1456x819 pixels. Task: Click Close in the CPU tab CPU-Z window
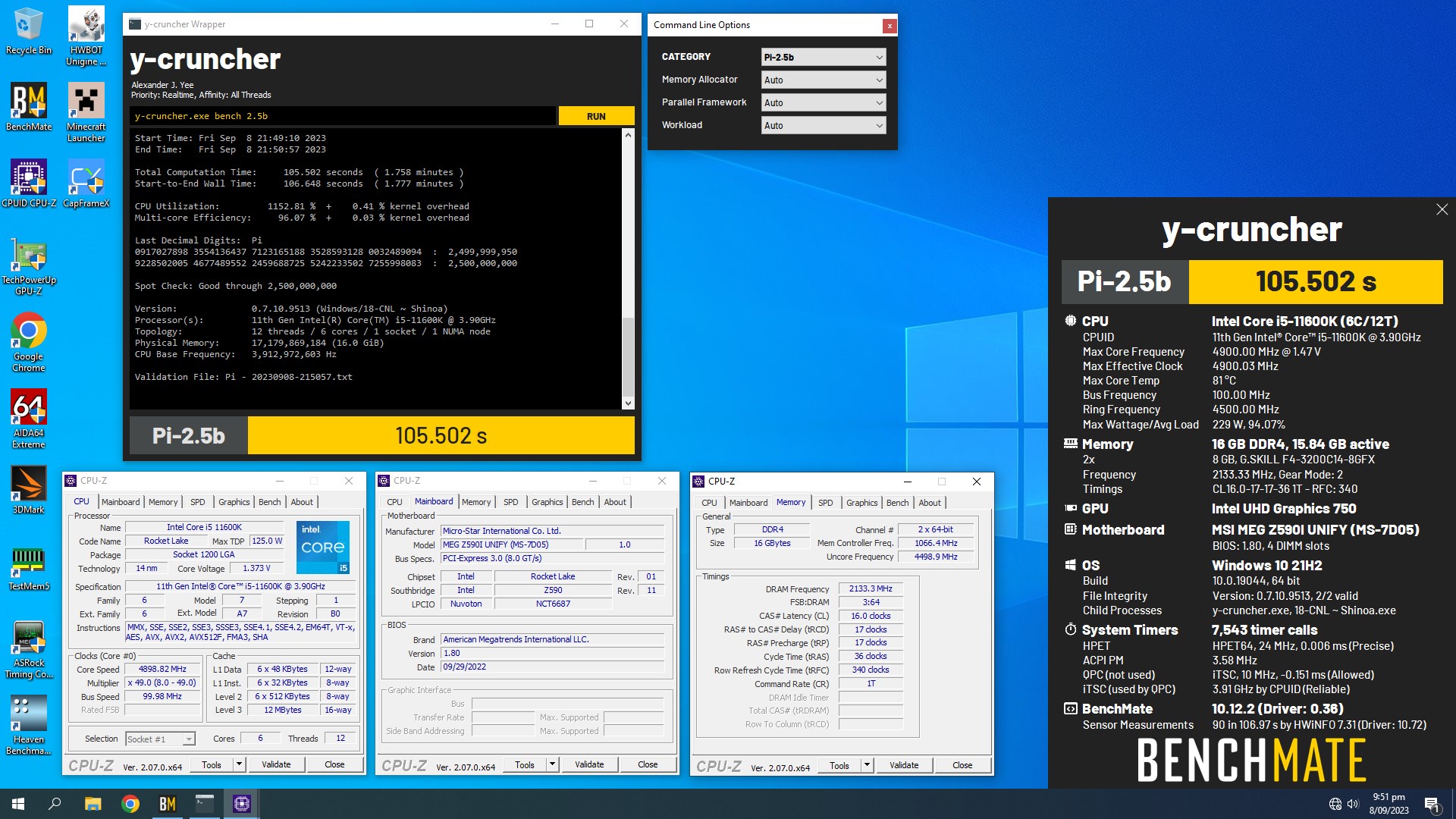(334, 764)
